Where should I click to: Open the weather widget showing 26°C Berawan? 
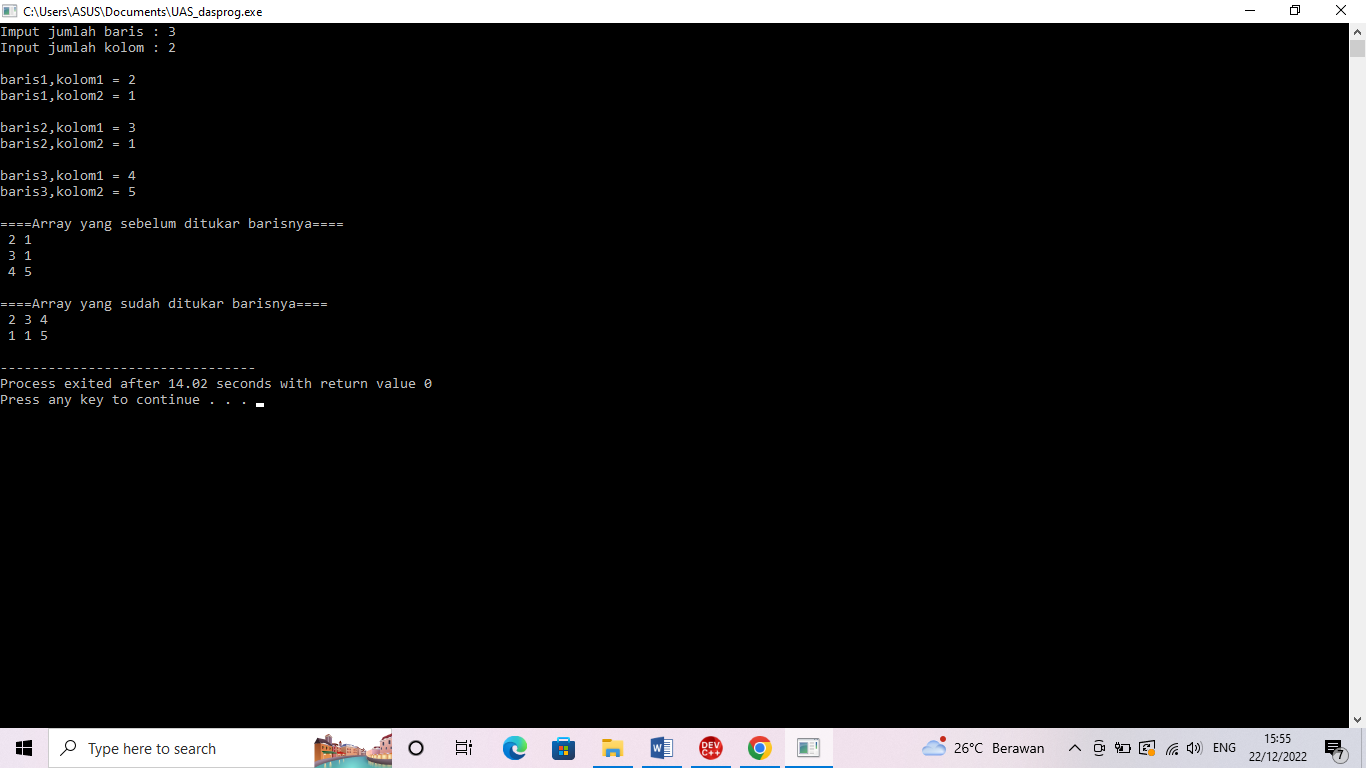click(983, 748)
